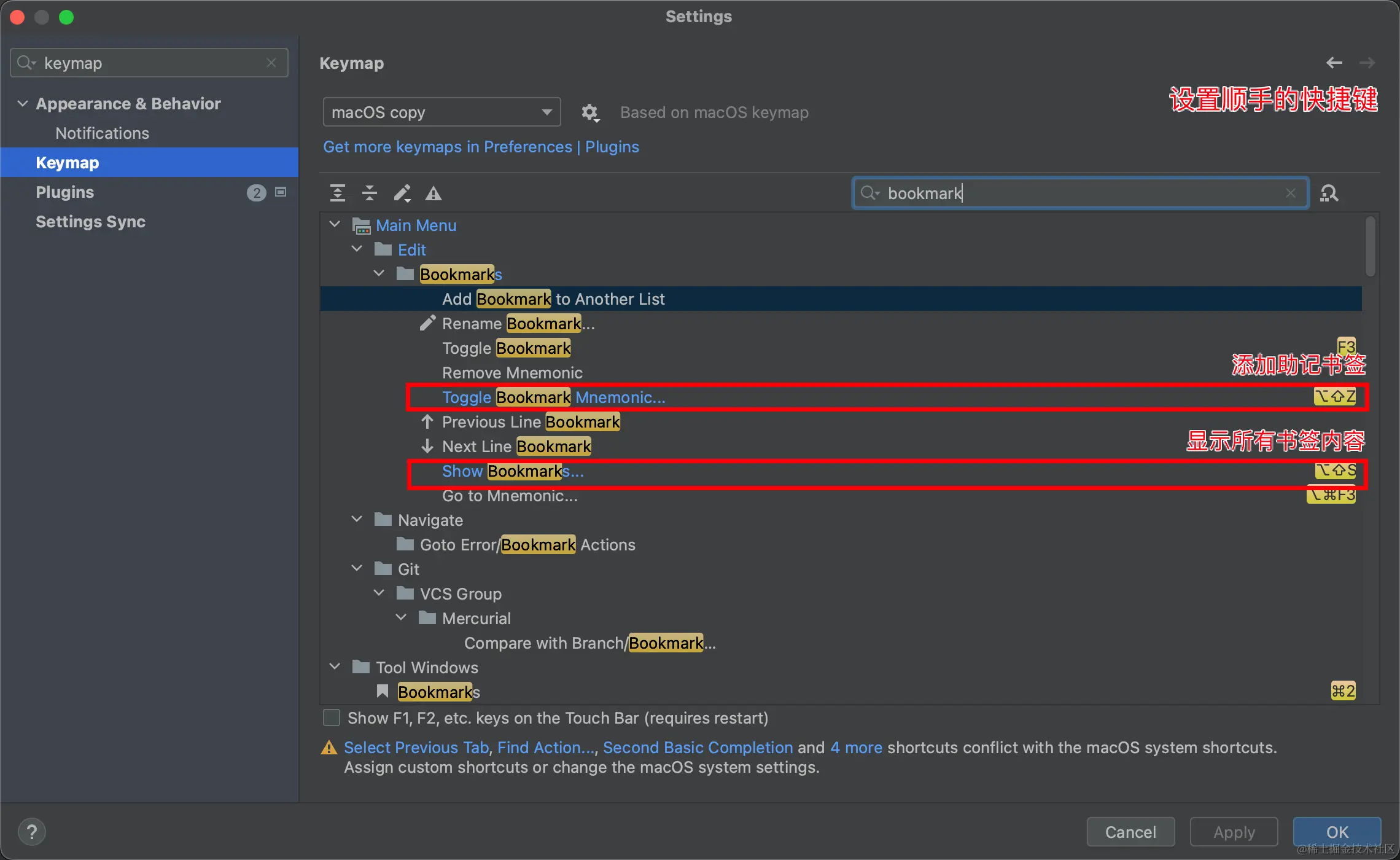Open Find Actions by Shortcut icon
Screen dimensions: 1400x860
pyautogui.click(x=1329, y=193)
